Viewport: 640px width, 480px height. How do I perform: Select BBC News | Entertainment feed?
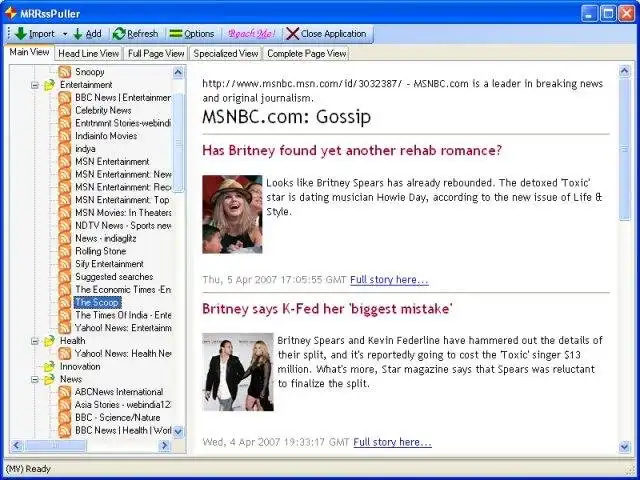pos(123,98)
